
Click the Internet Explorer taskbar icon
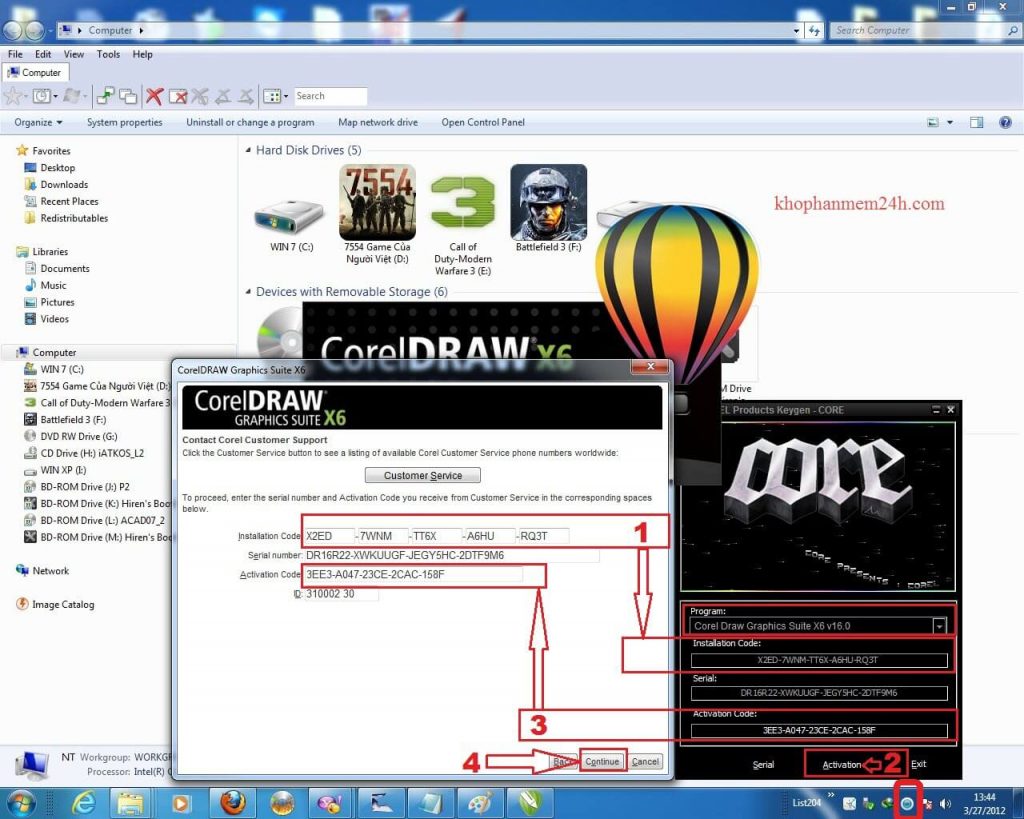point(85,802)
